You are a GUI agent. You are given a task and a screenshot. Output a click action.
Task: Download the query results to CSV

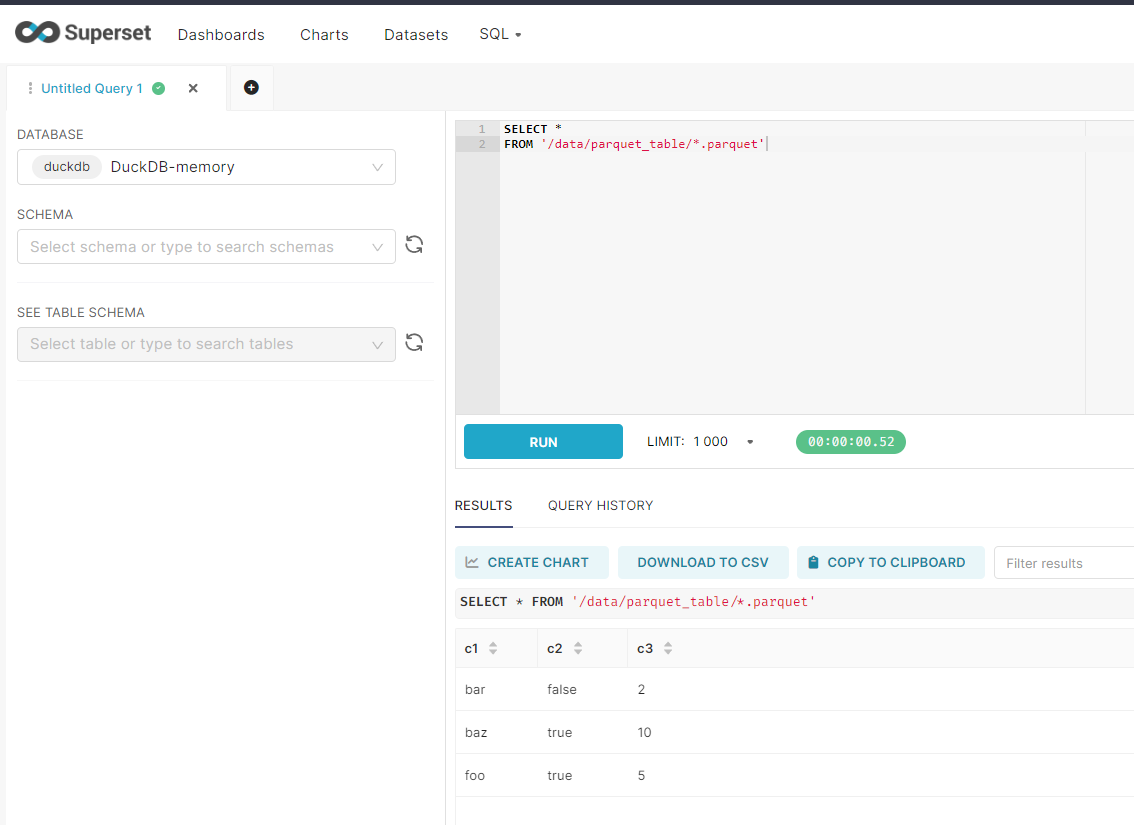[703, 562]
